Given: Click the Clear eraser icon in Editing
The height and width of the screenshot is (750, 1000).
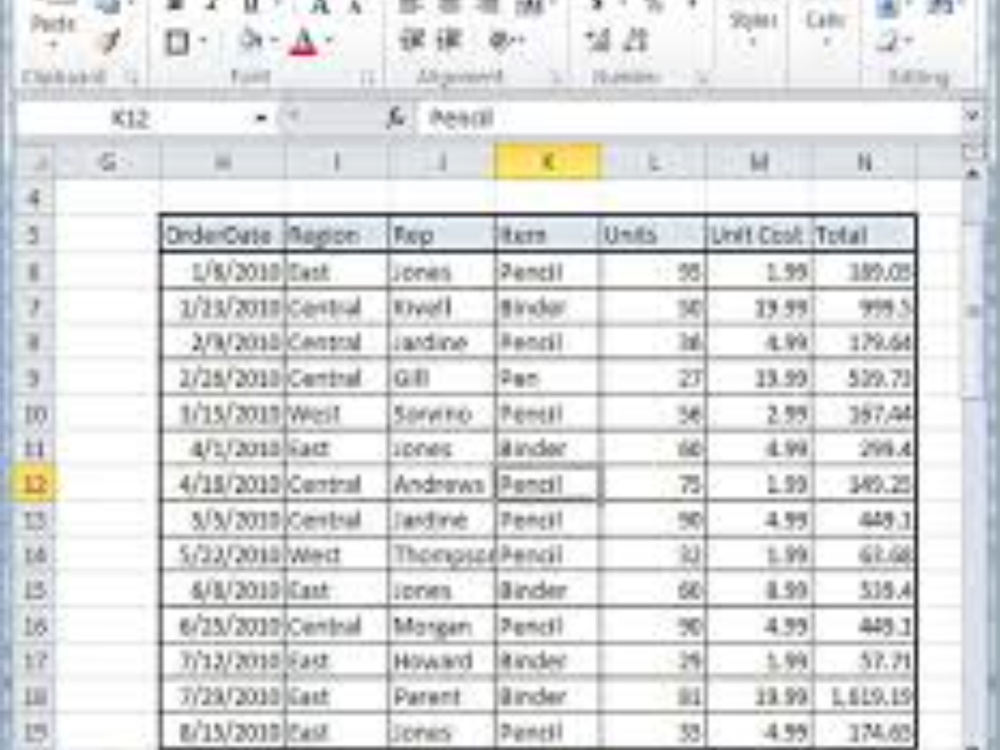Looking at the screenshot, I should click(x=888, y=41).
